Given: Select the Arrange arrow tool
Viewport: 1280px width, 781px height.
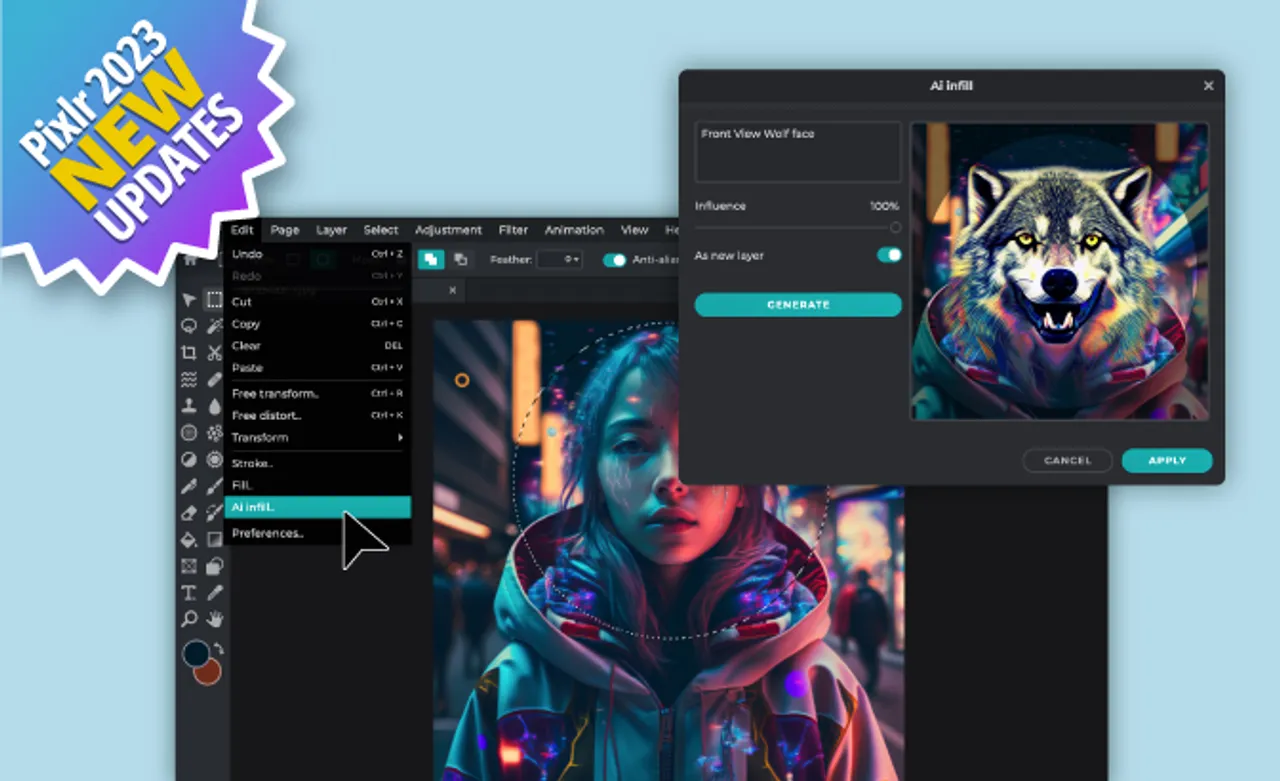Looking at the screenshot, I should point(188,300).
